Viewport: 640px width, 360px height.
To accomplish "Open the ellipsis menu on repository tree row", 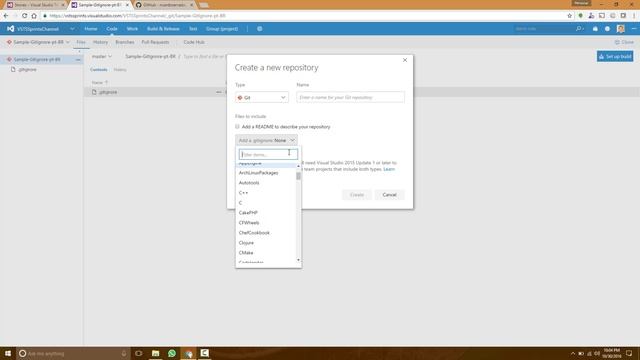I will coord(78,60).
